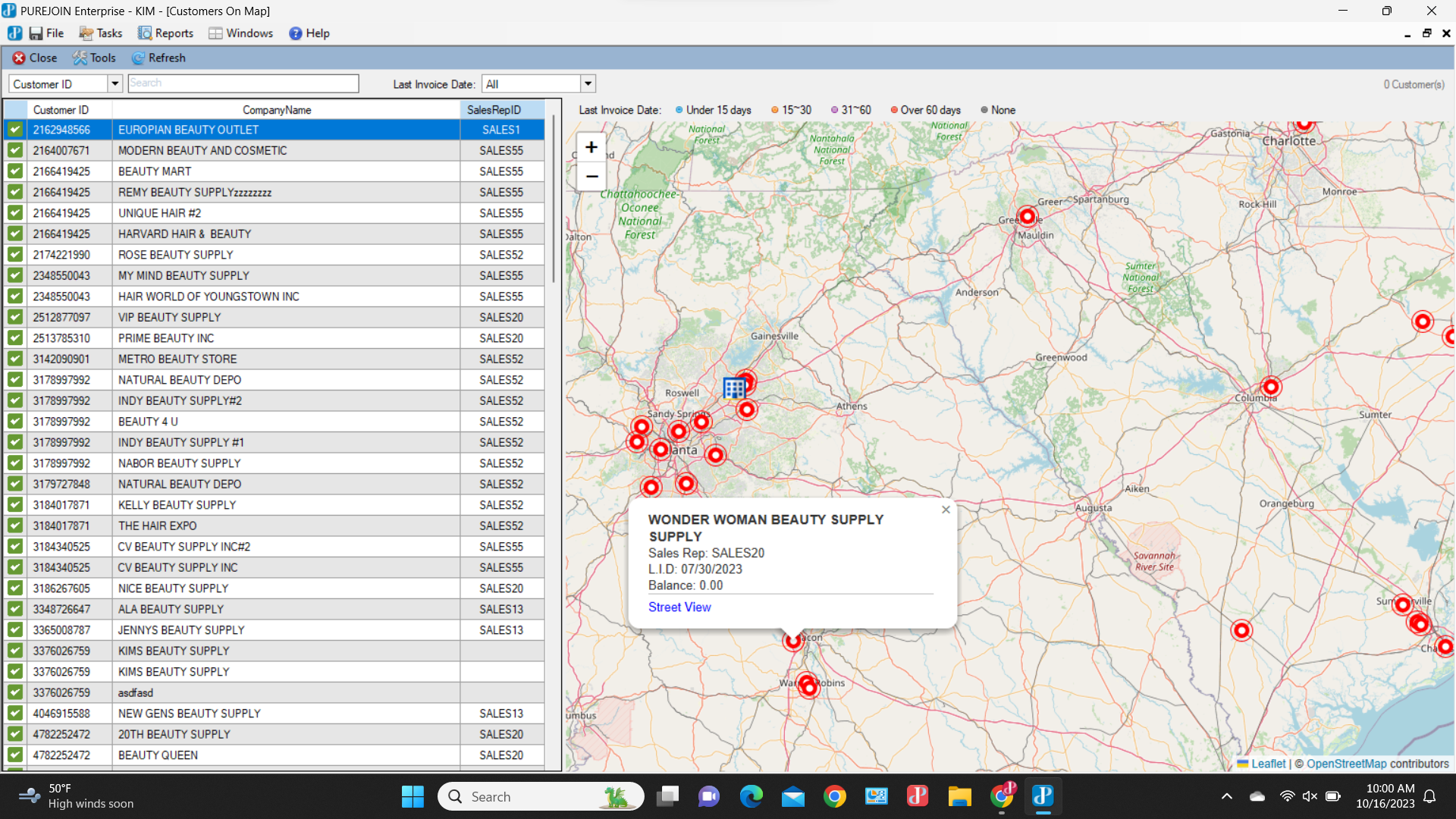The height and width of the screenshot is (819, 1456).
Task: Open the Reports menu
Action: coord(165,33)
